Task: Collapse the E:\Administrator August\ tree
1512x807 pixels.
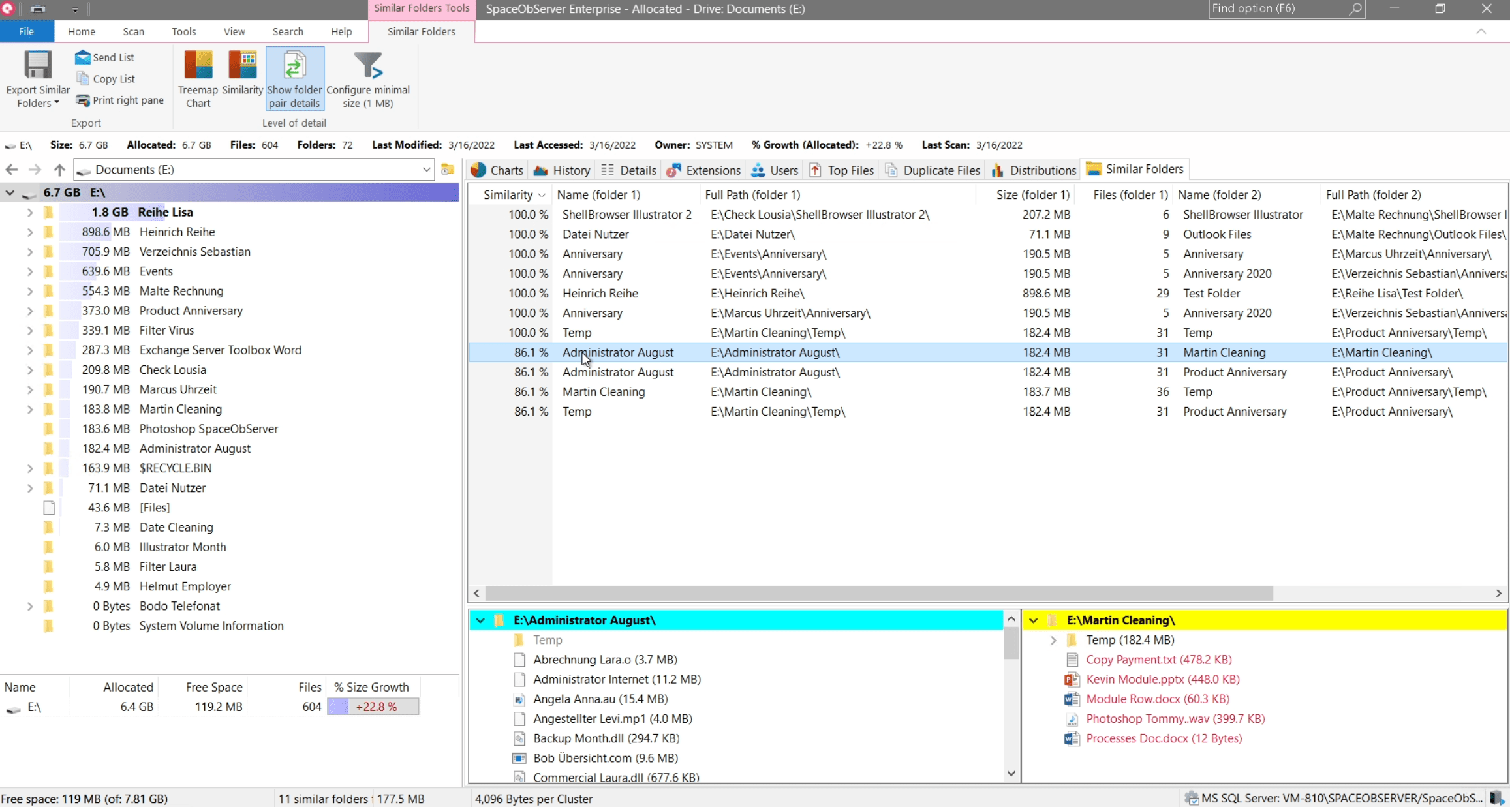Action: (480, 620)
